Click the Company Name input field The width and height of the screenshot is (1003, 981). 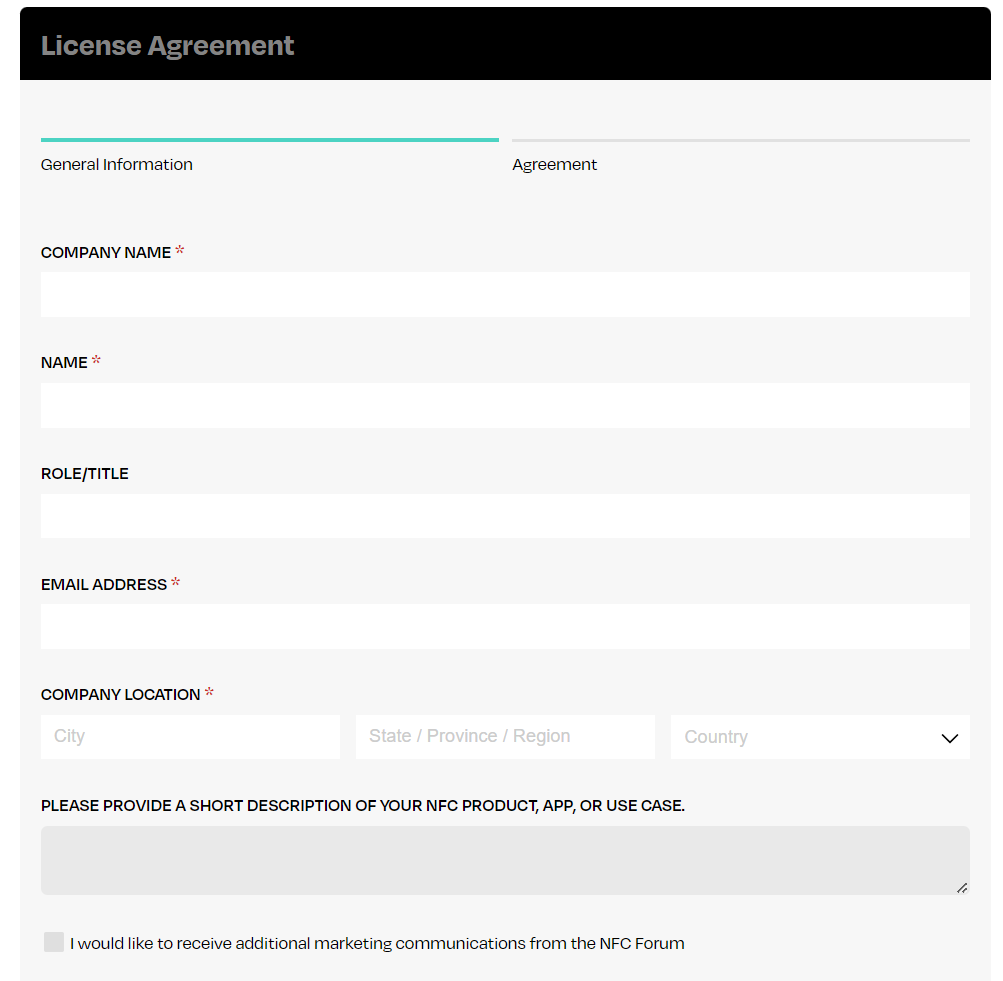[x=505, y=294]
